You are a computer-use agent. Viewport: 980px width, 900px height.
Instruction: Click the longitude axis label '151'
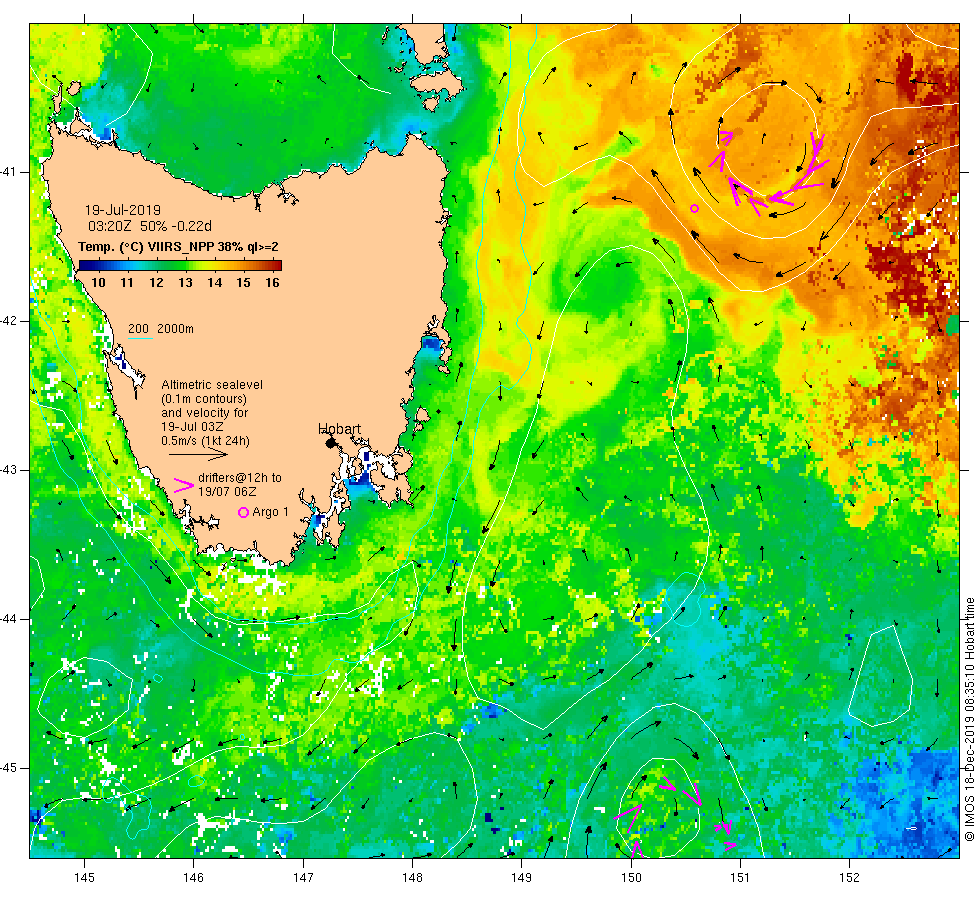pos(740,878)
